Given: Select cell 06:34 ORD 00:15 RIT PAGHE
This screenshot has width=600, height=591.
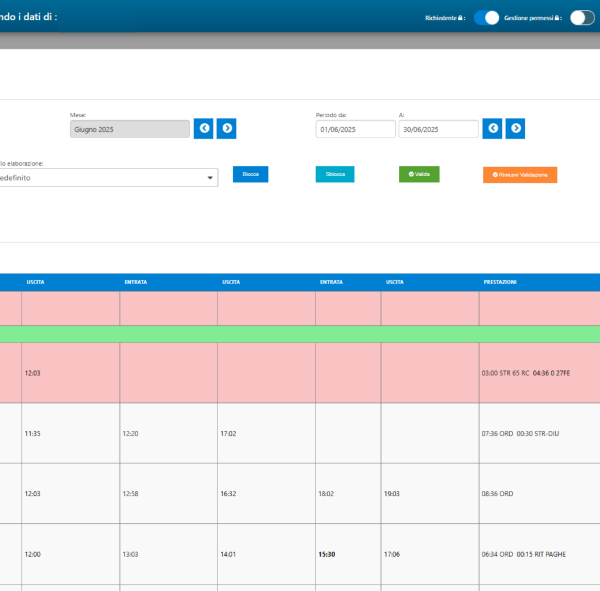Looking at the screenshot, I should coord(540,554).
